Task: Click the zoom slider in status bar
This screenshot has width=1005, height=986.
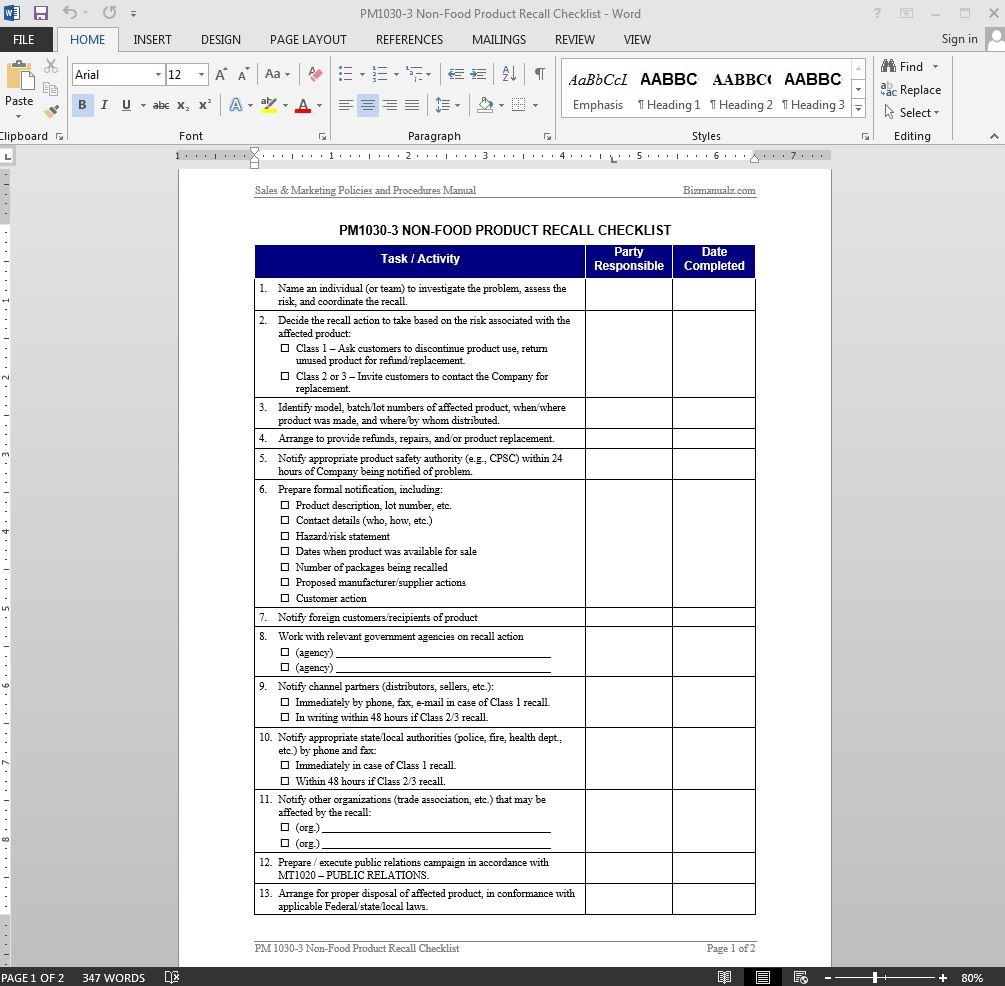Action: click(875, 977)
